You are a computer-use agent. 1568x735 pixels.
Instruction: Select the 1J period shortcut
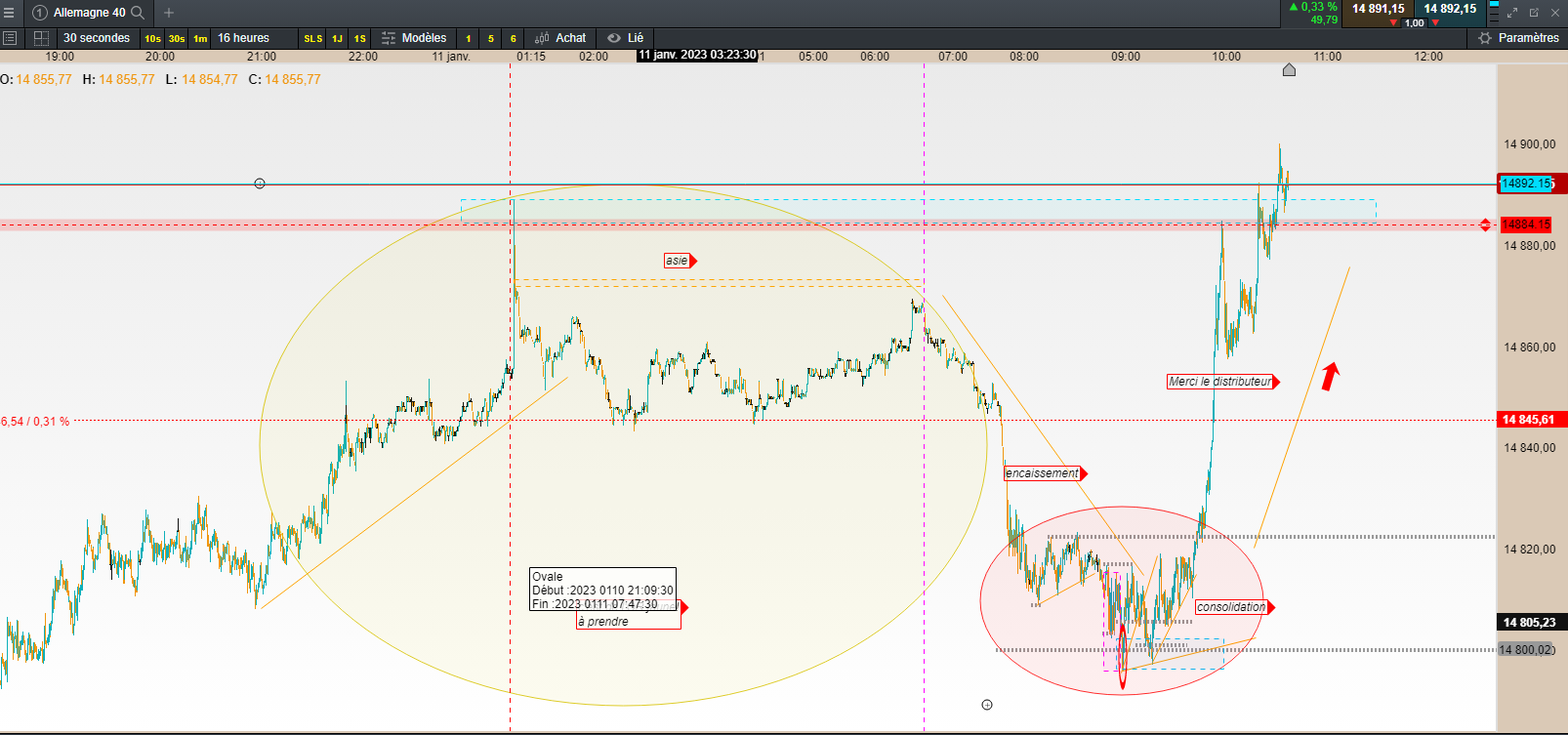click(x=337, y=39)
